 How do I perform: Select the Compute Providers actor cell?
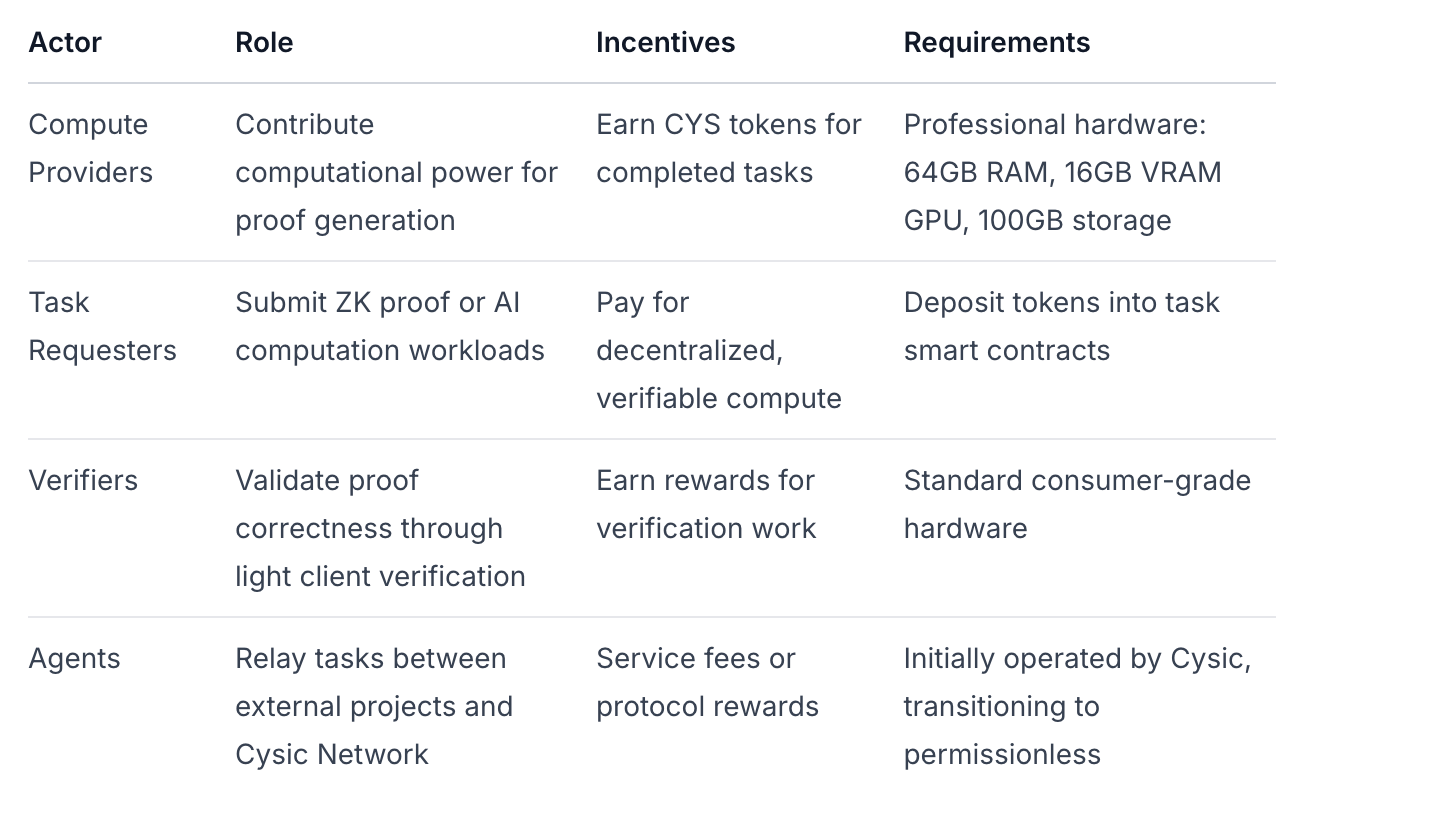90,148
